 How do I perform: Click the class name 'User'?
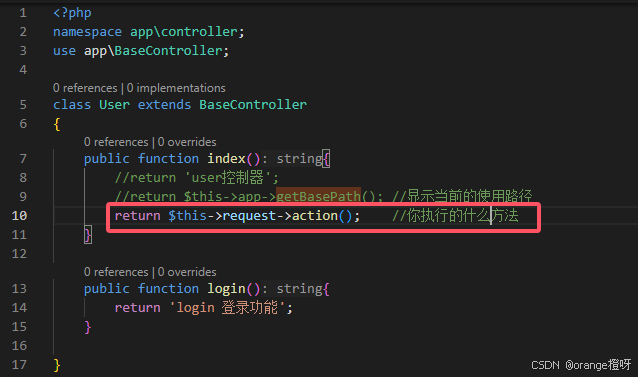tap(114, 105)
